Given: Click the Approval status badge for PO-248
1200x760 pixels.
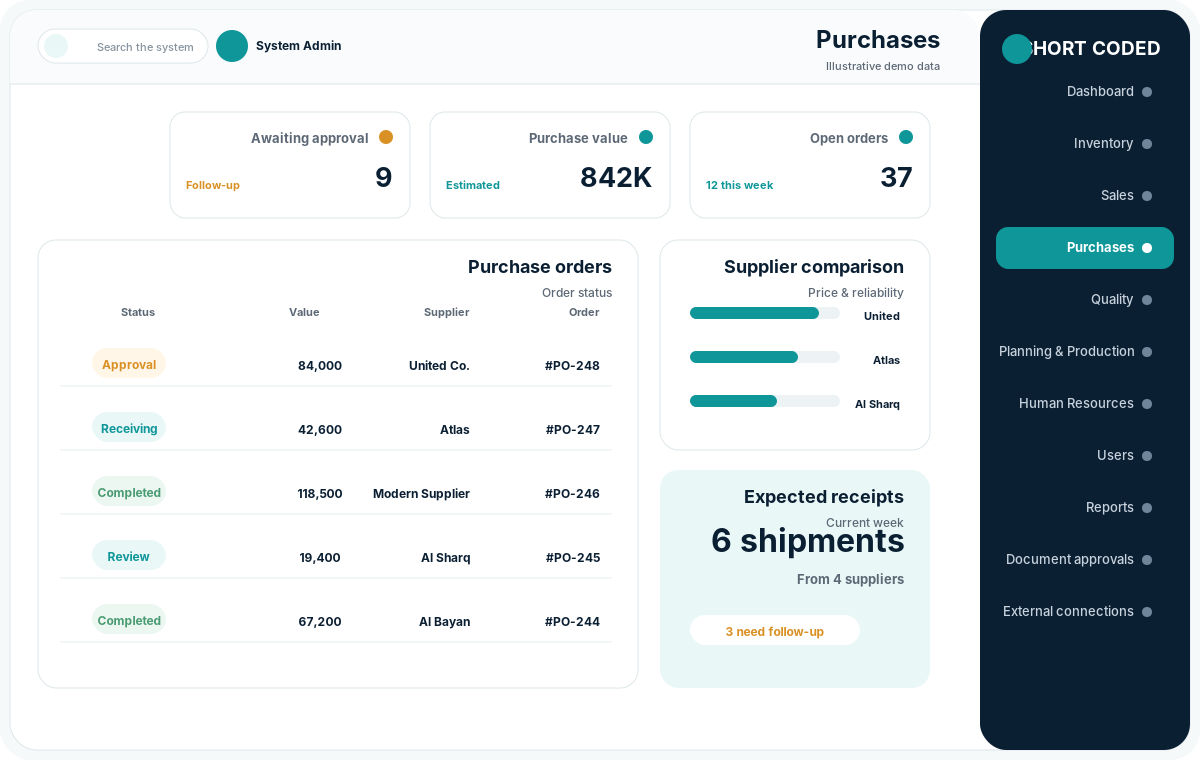Looking at the screenshot, I should [x=129, y=364].
